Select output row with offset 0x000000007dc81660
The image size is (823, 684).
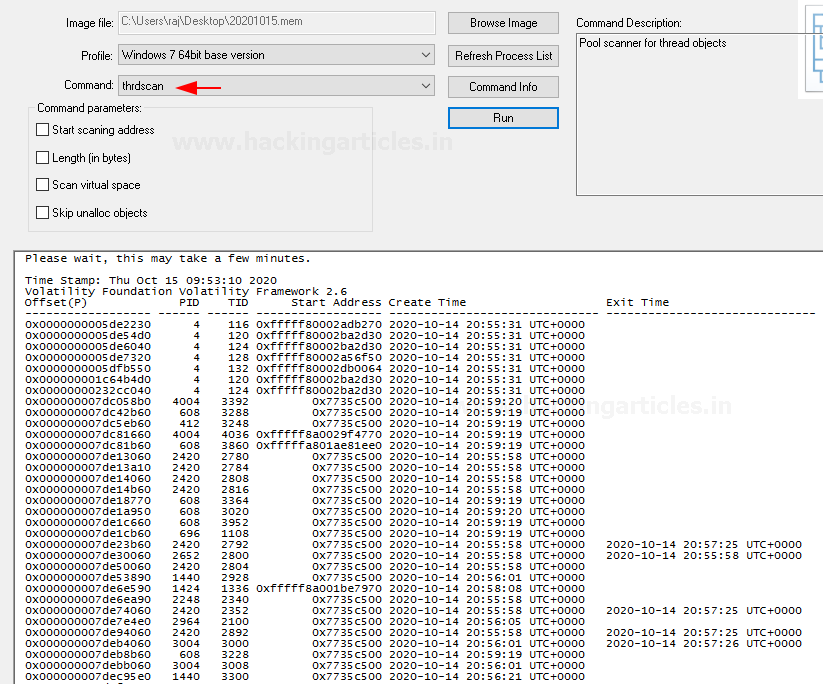coord(88,435)
